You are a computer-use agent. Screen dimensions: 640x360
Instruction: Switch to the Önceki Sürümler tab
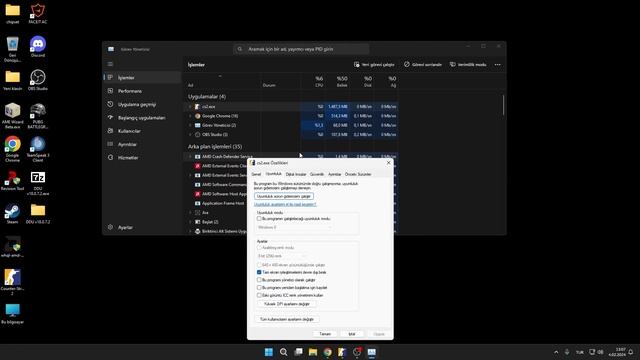(x=358, y=174)
